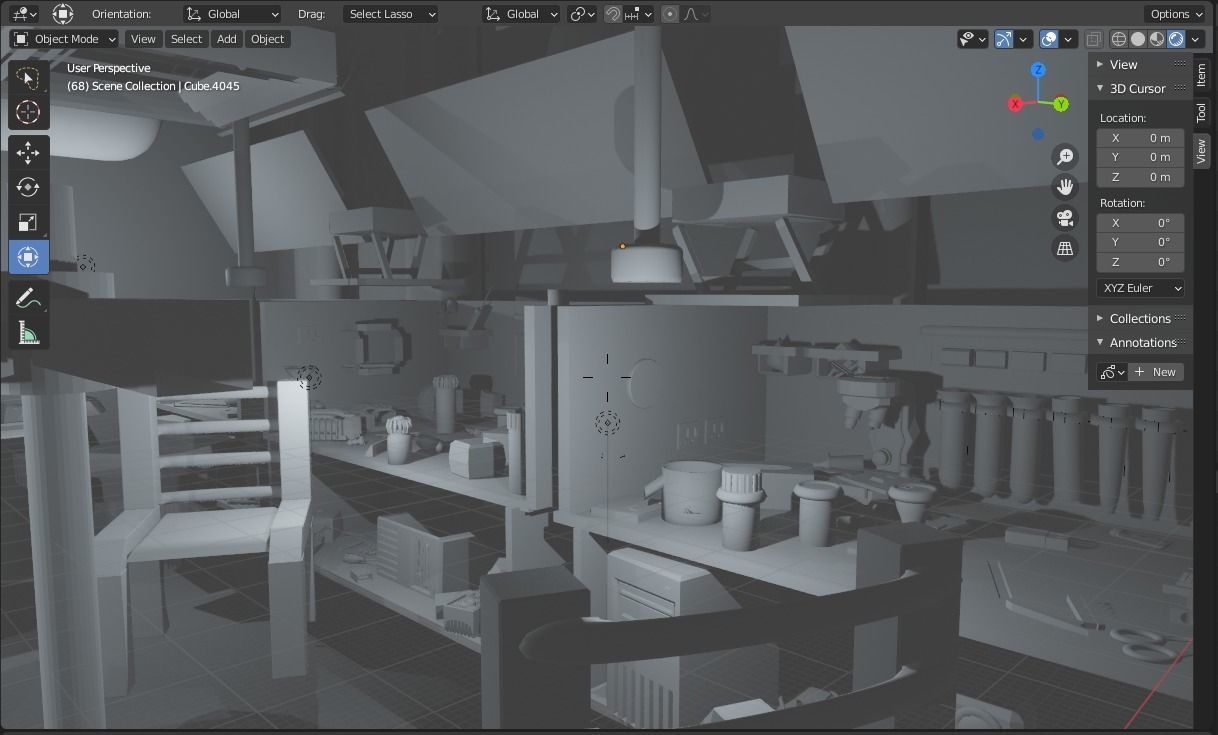
Task: Click the negative Z axis dot on gizmo
Action: coord(1038,134)
